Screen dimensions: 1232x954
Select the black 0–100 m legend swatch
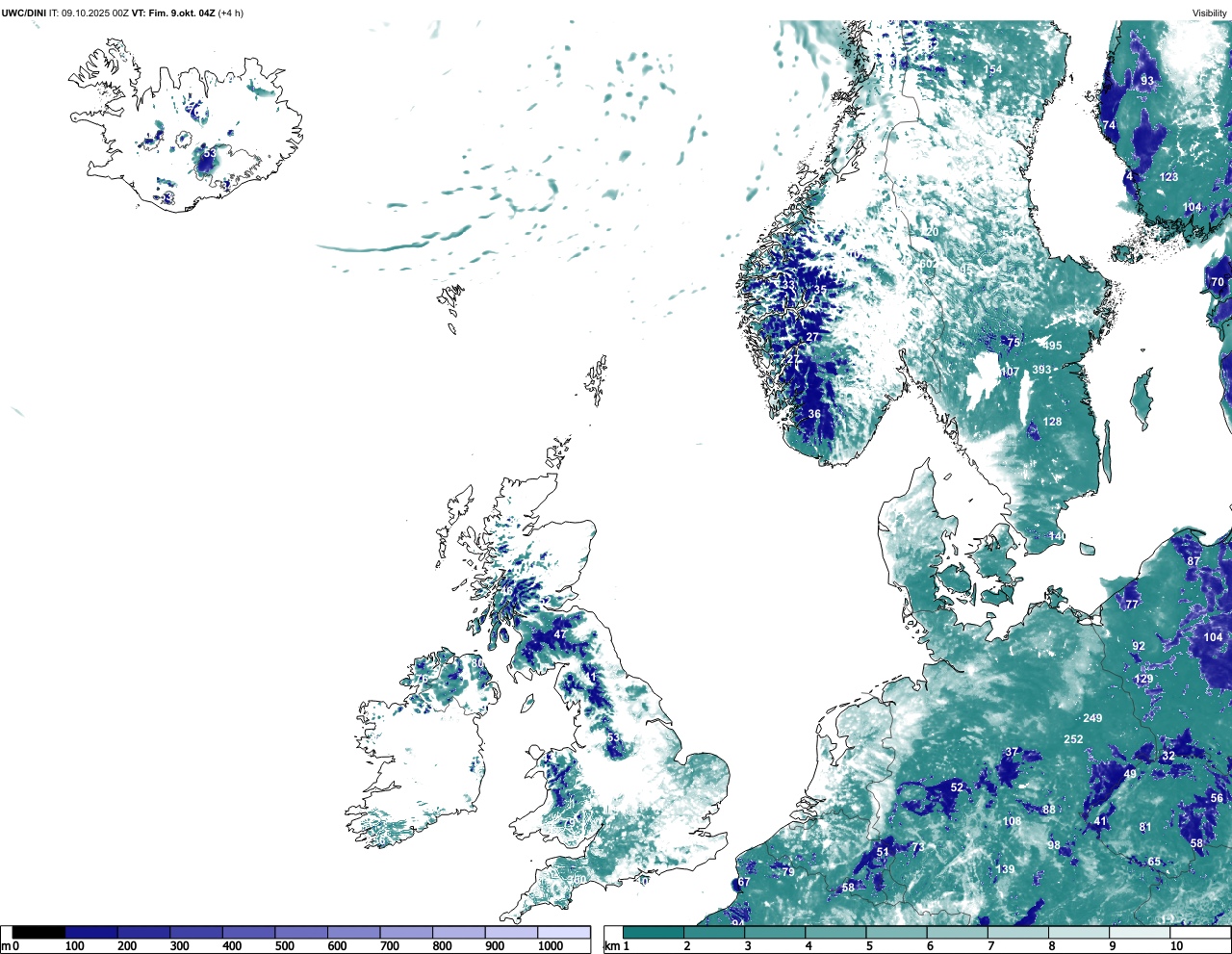(38, 932)
